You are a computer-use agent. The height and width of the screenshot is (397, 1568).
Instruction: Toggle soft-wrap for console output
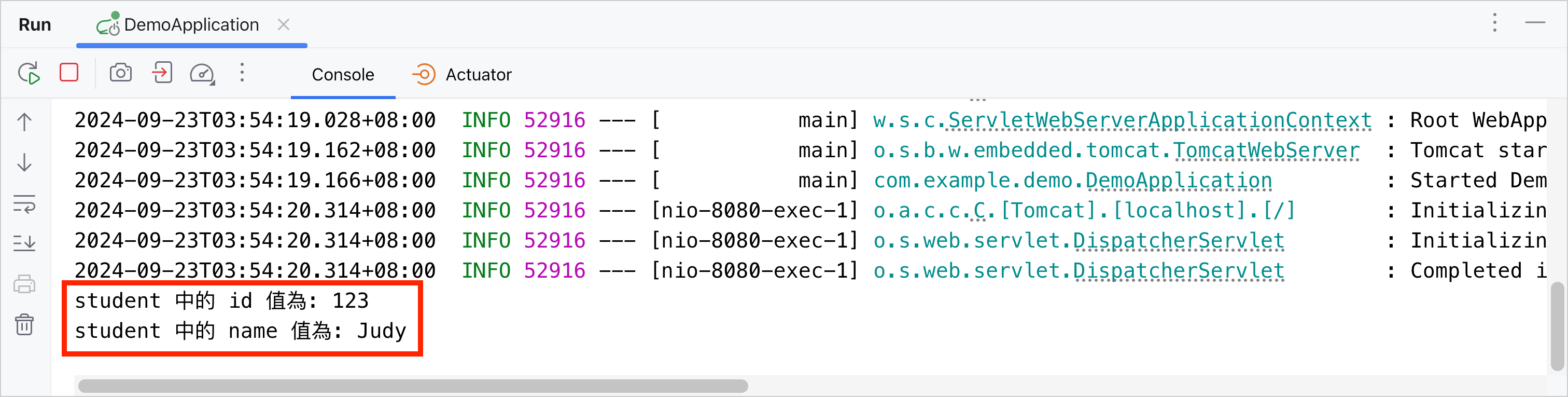(x=24, y=204)
